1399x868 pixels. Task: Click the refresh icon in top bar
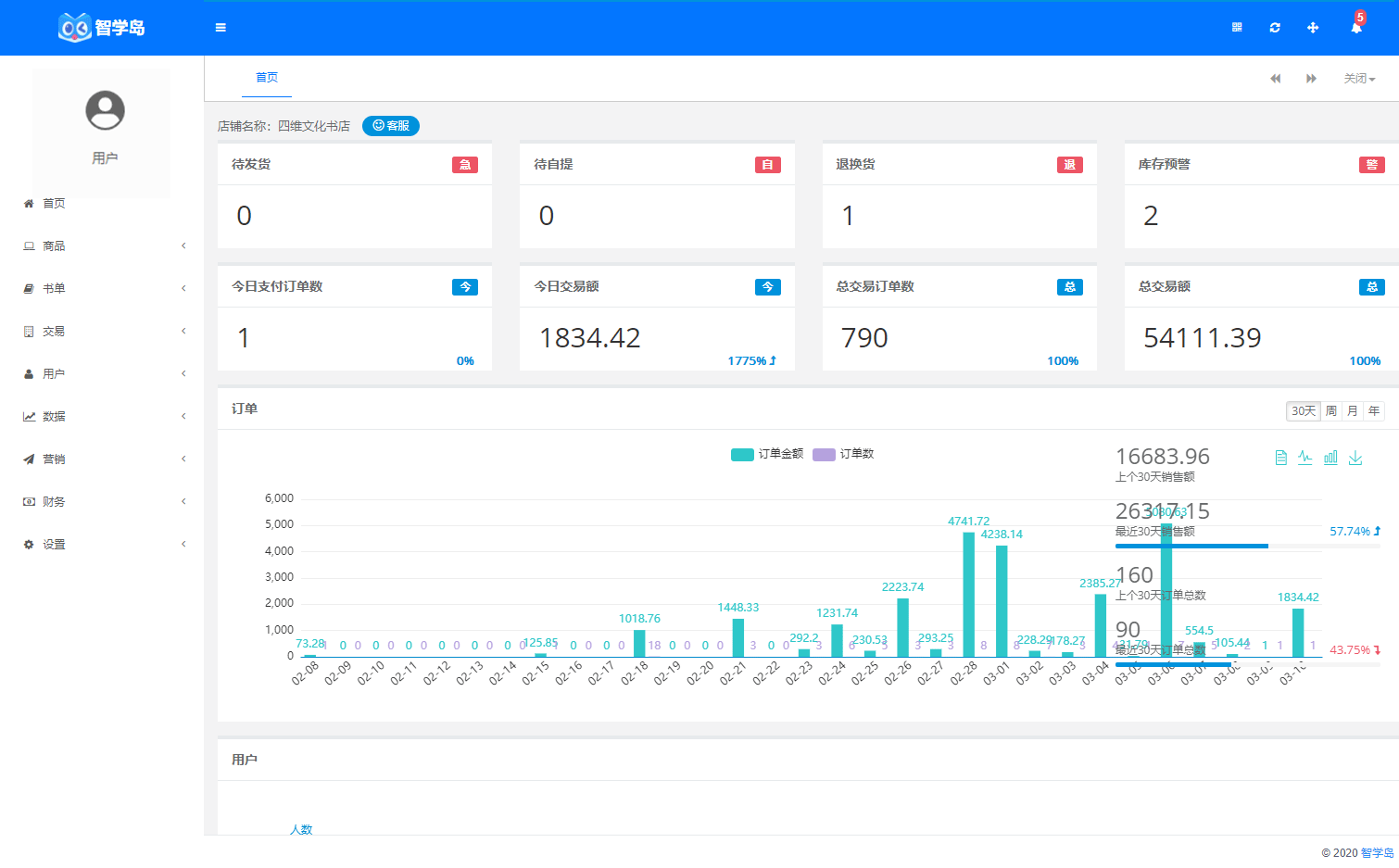coord(1275,28)
